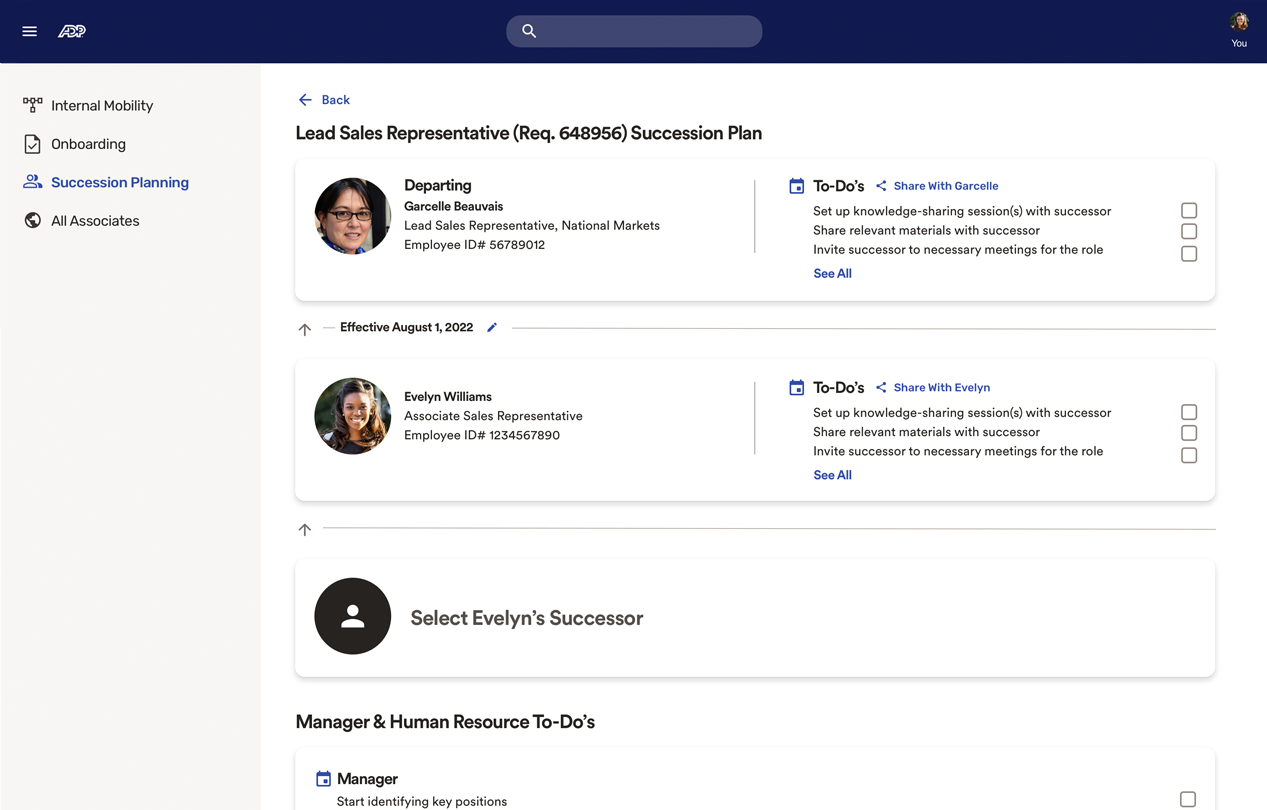Tick the Start identifying key positions checkbox

[x=1187, y=799]
